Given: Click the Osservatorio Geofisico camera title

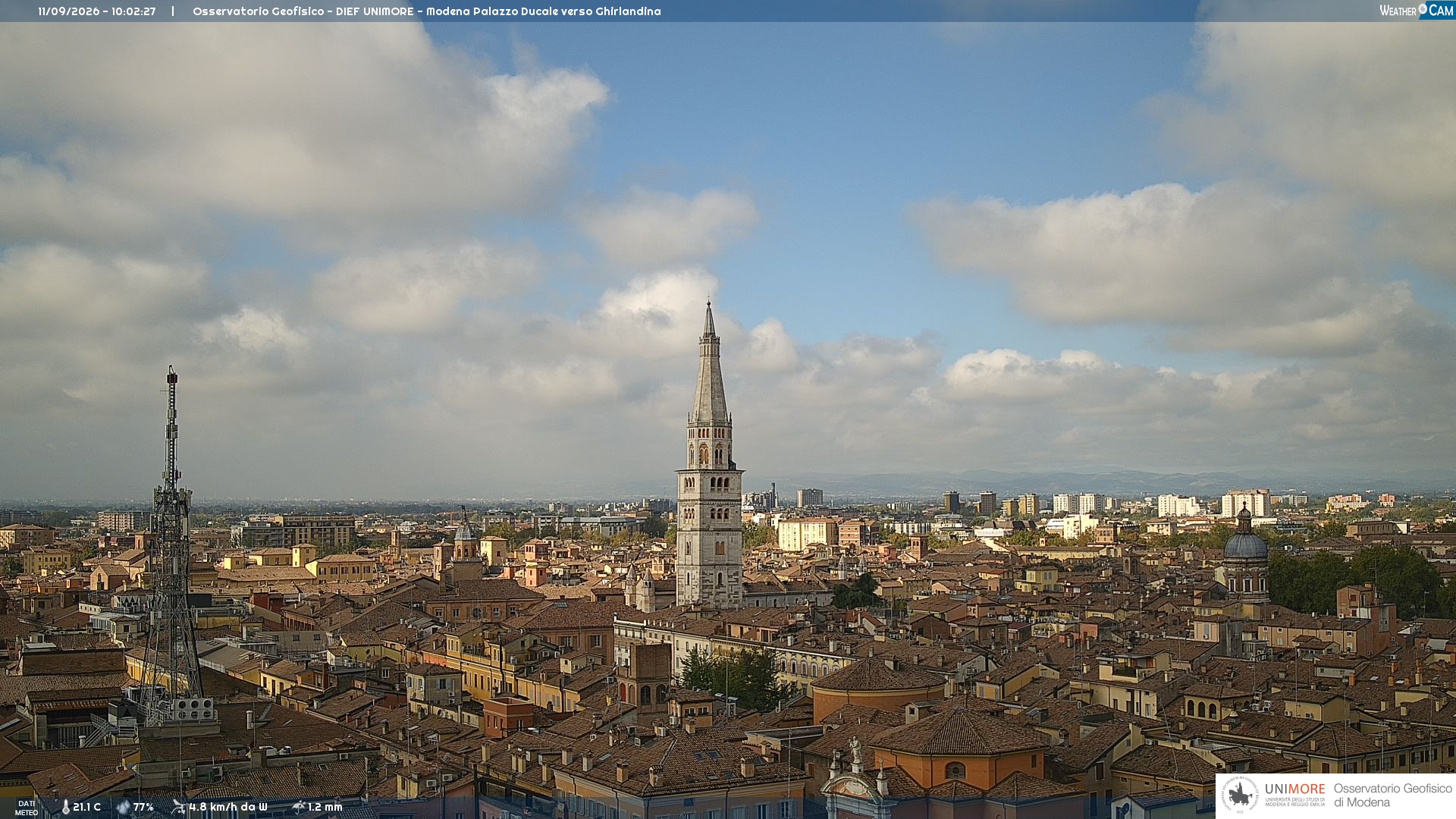Looking at the screenshot, I should (x=427, y=11).
